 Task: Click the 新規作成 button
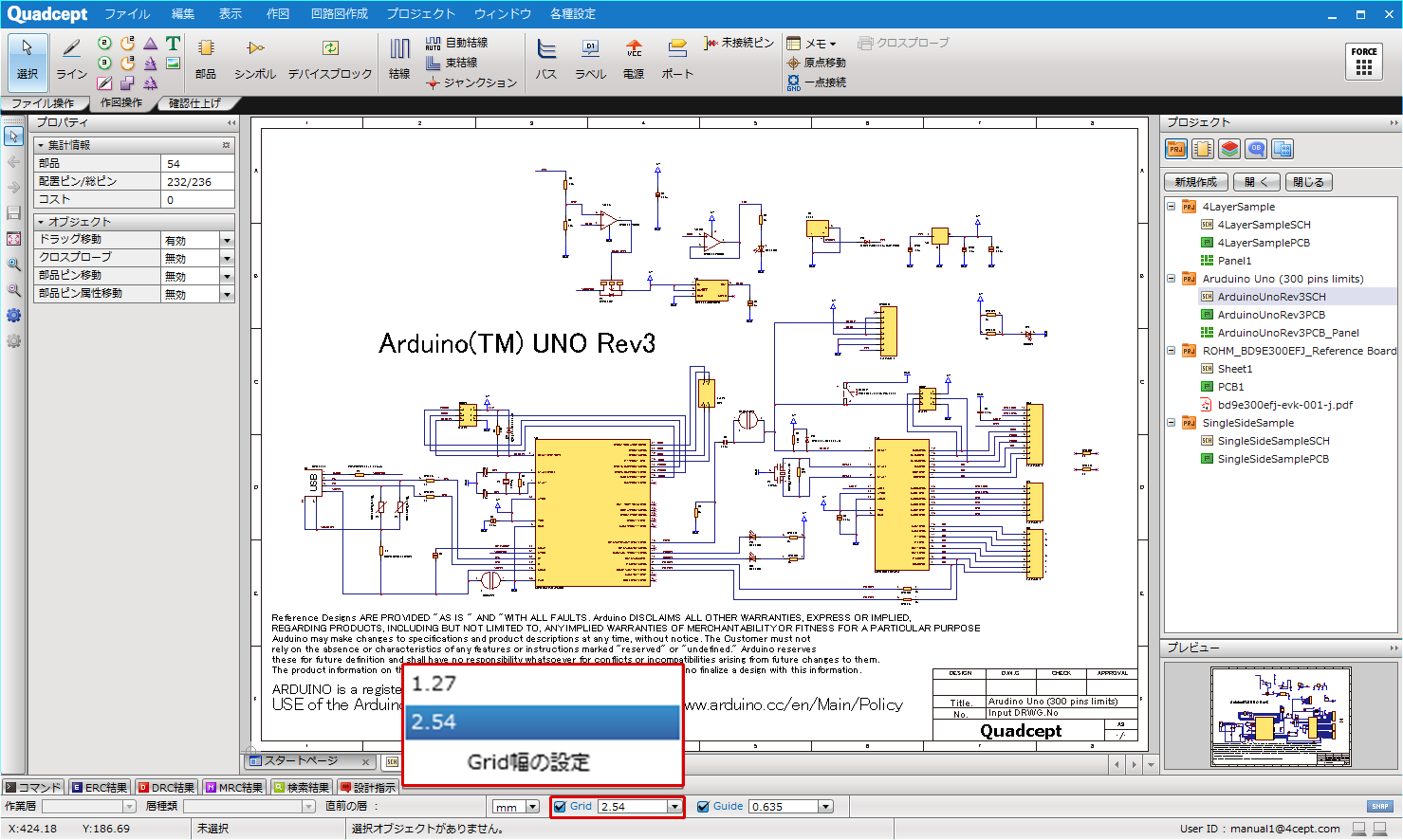1195,182
